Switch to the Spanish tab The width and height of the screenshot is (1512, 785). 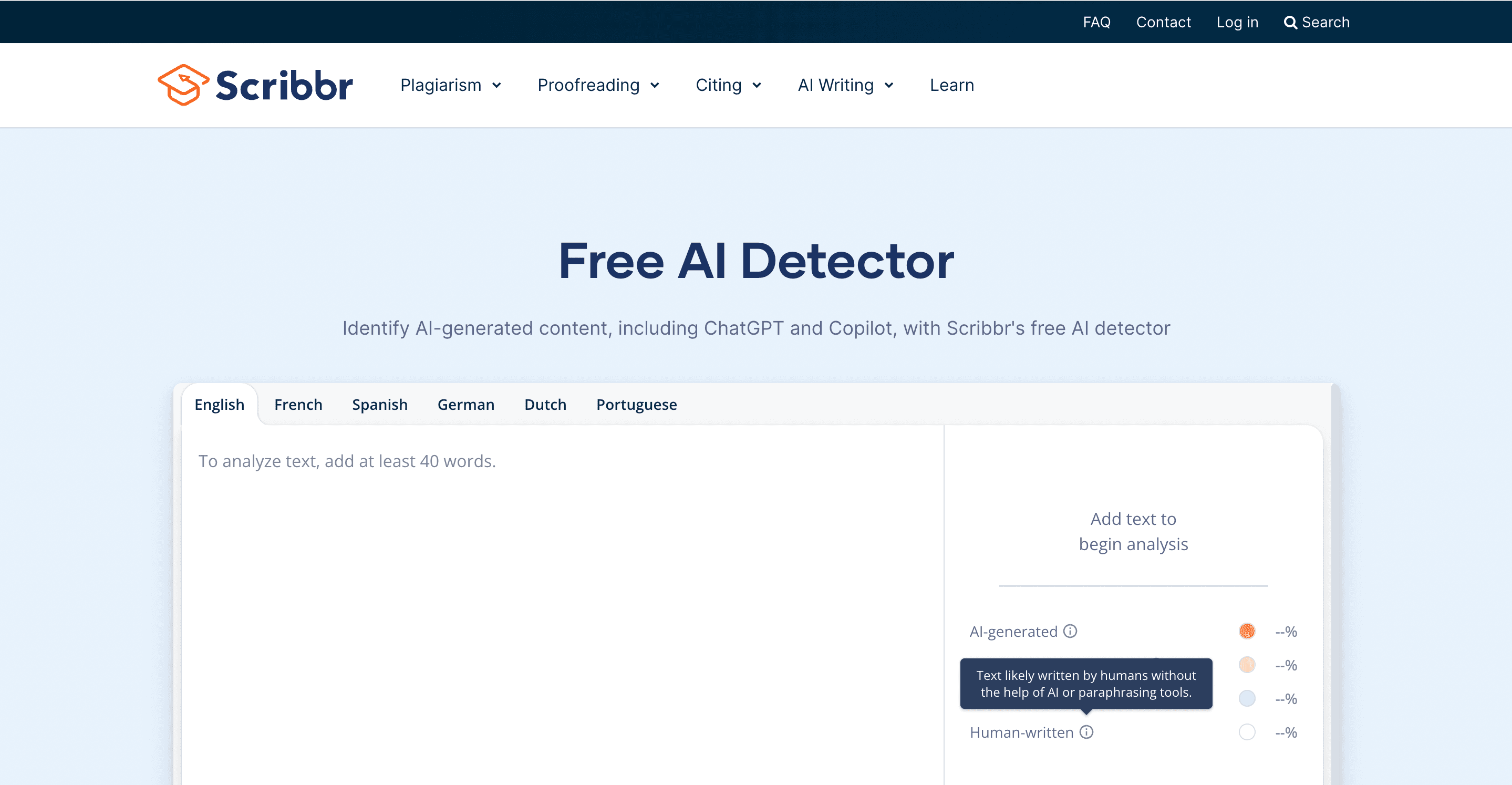coord(380,405)
